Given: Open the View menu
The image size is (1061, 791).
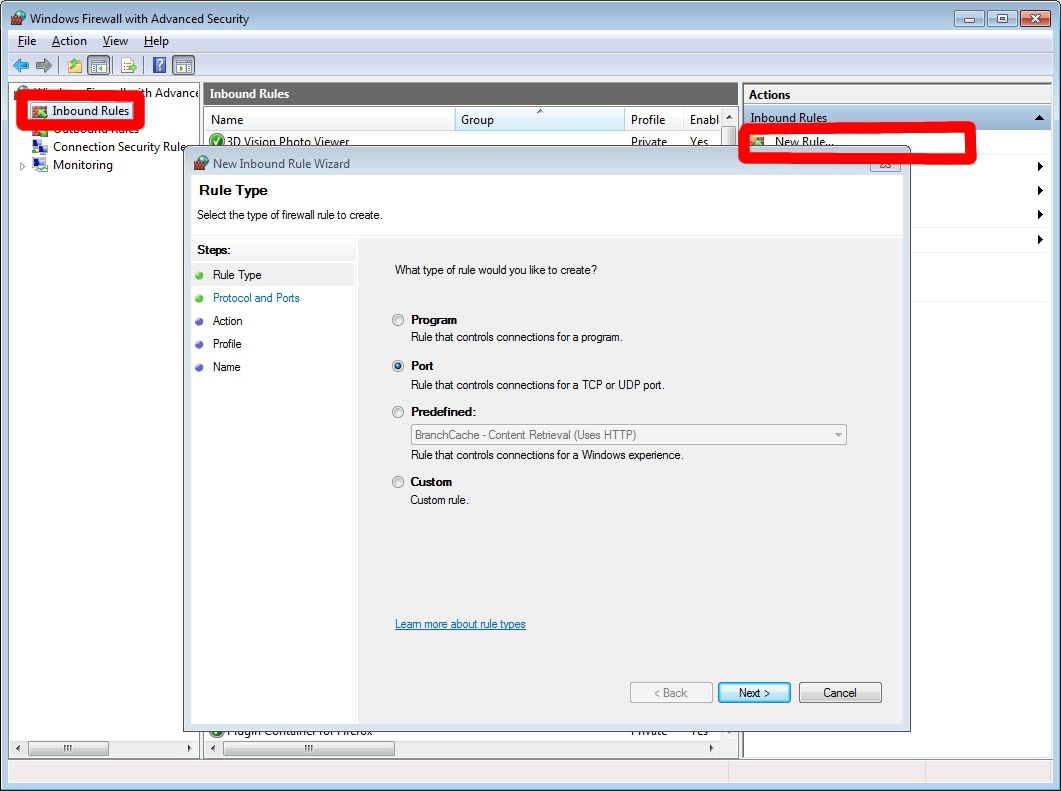Looking at the screenshot, I should 115,41.
